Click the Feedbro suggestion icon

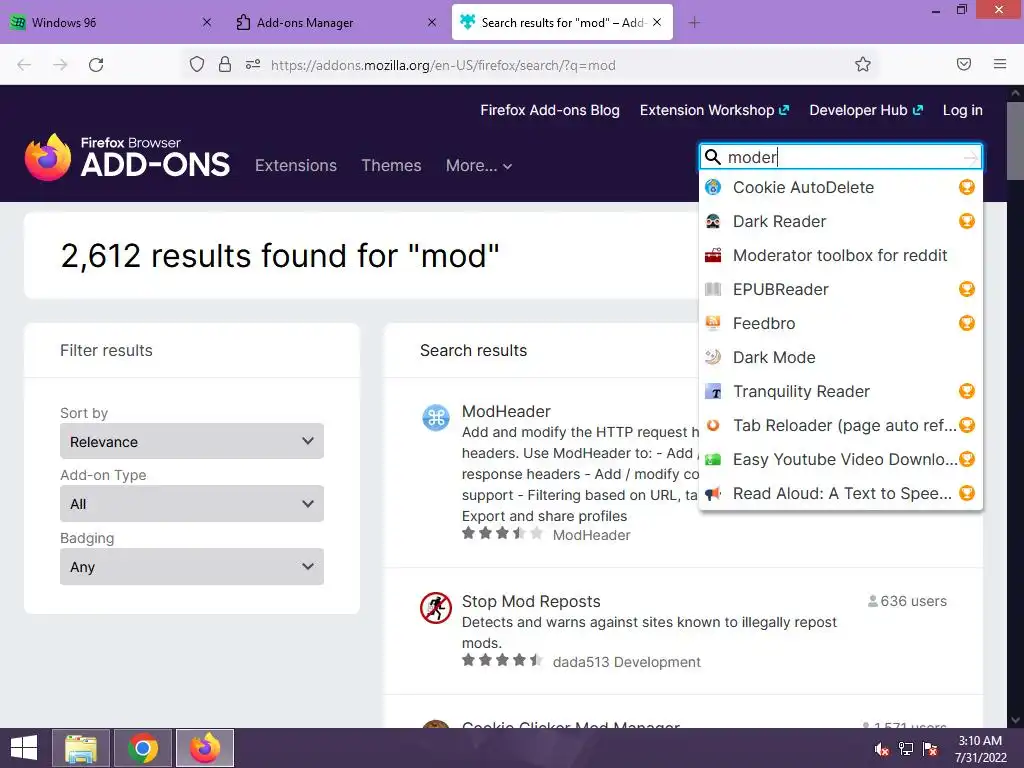(x=713, y=323)
